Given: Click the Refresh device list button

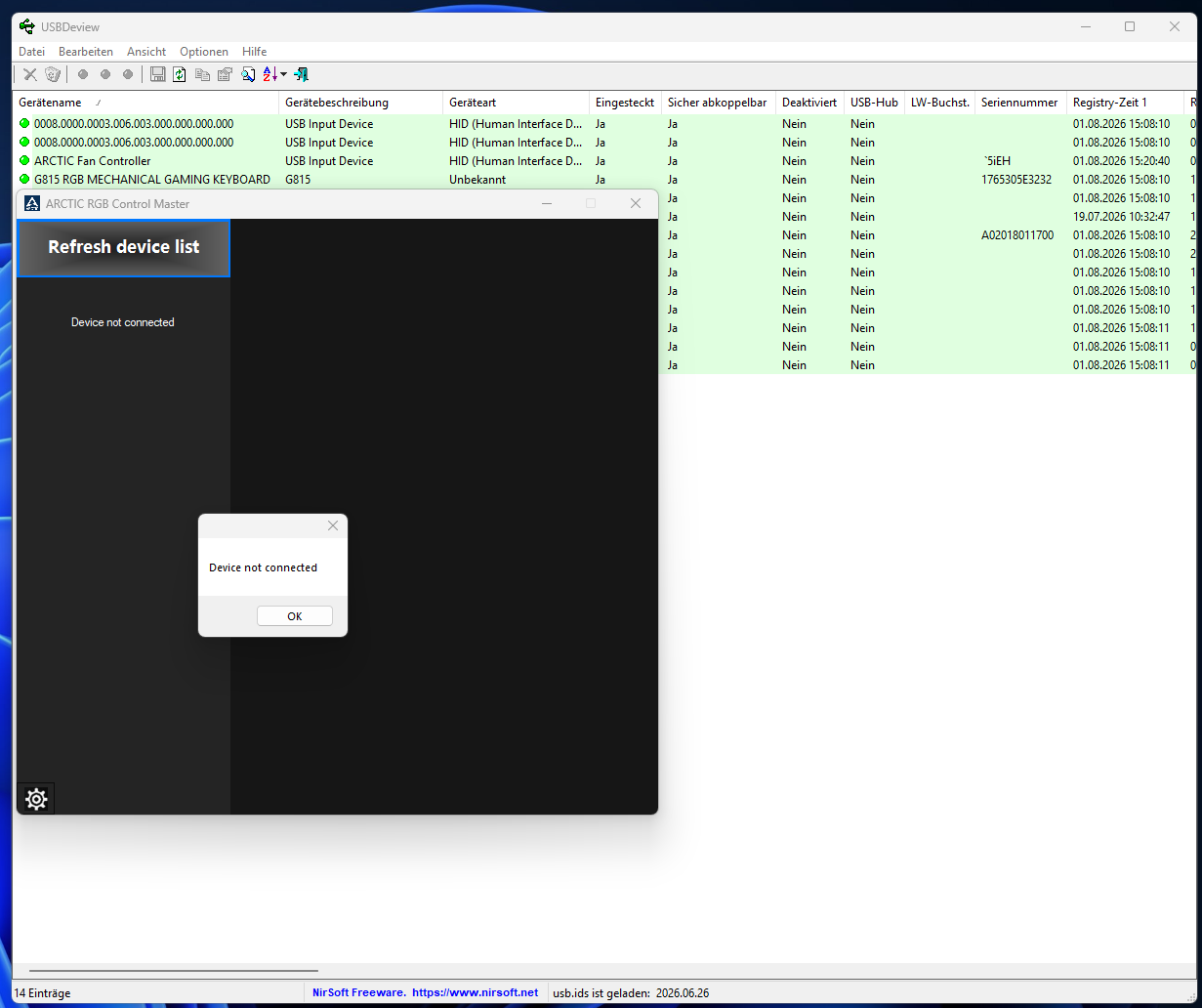Looking at the screenshot, I should pos(124,248).
